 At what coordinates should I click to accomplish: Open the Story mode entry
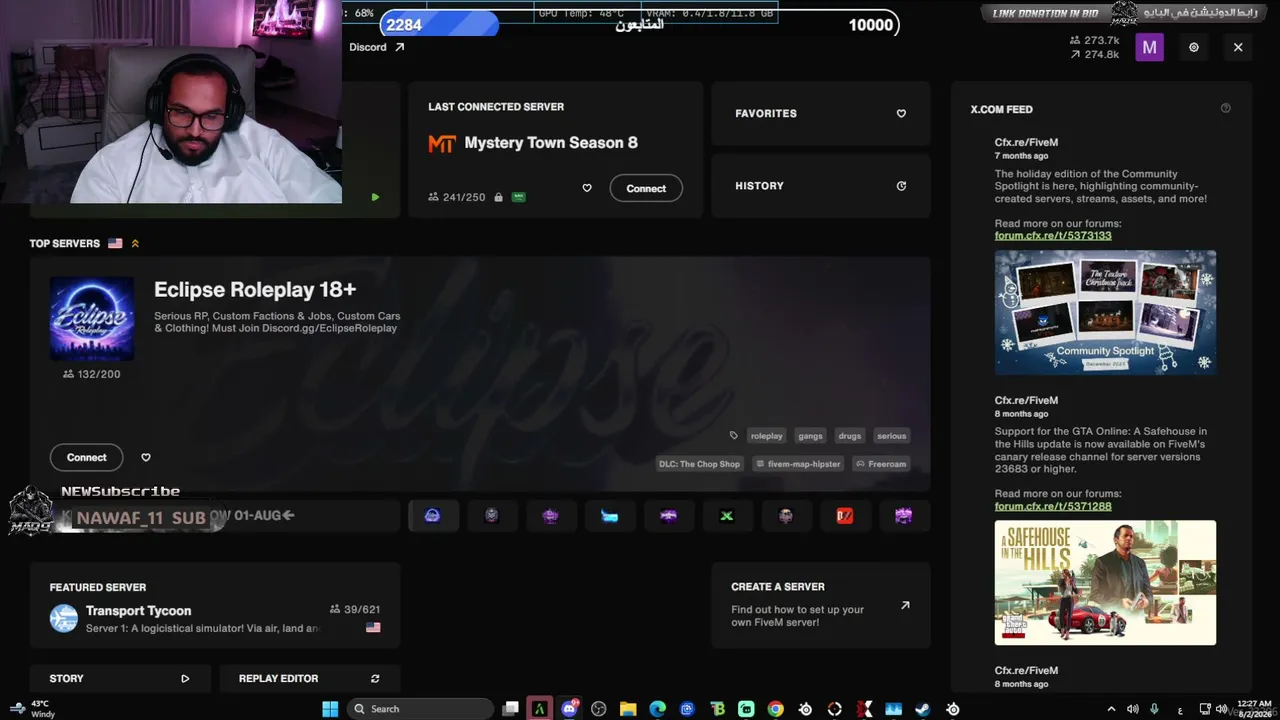click(x=120, y=679)
